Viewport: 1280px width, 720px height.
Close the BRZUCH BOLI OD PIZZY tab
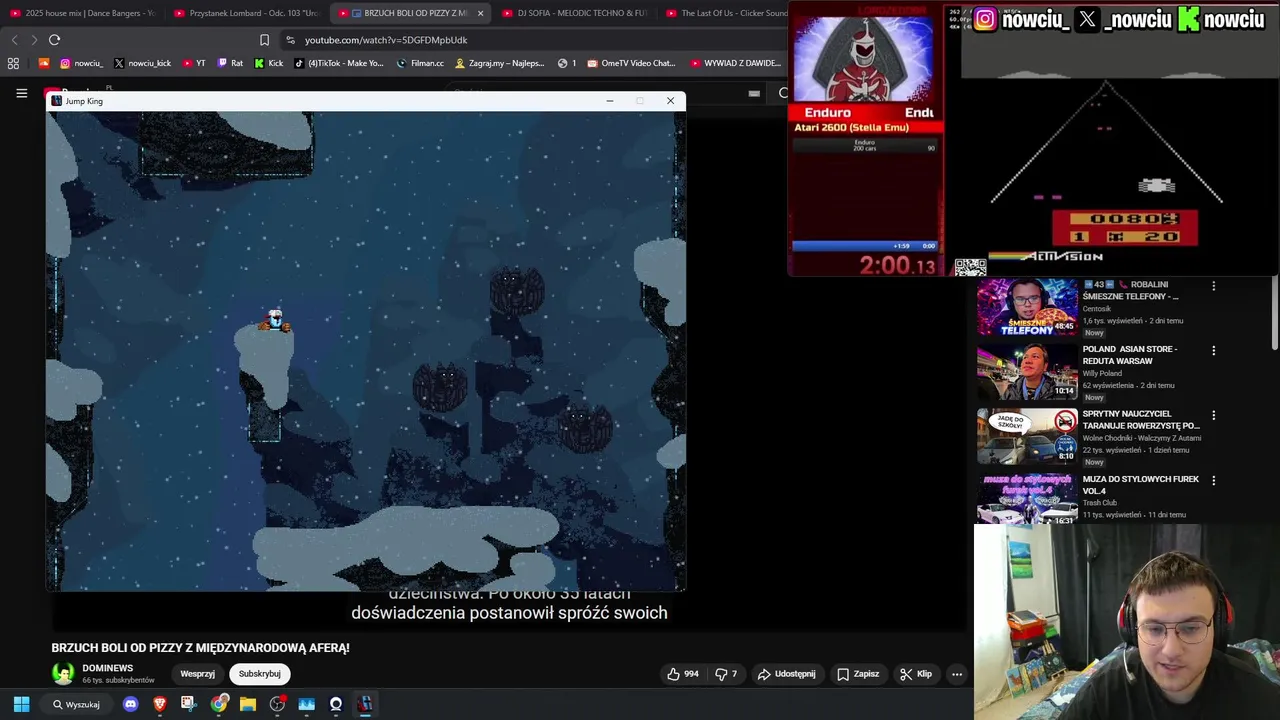pos(480,13)
